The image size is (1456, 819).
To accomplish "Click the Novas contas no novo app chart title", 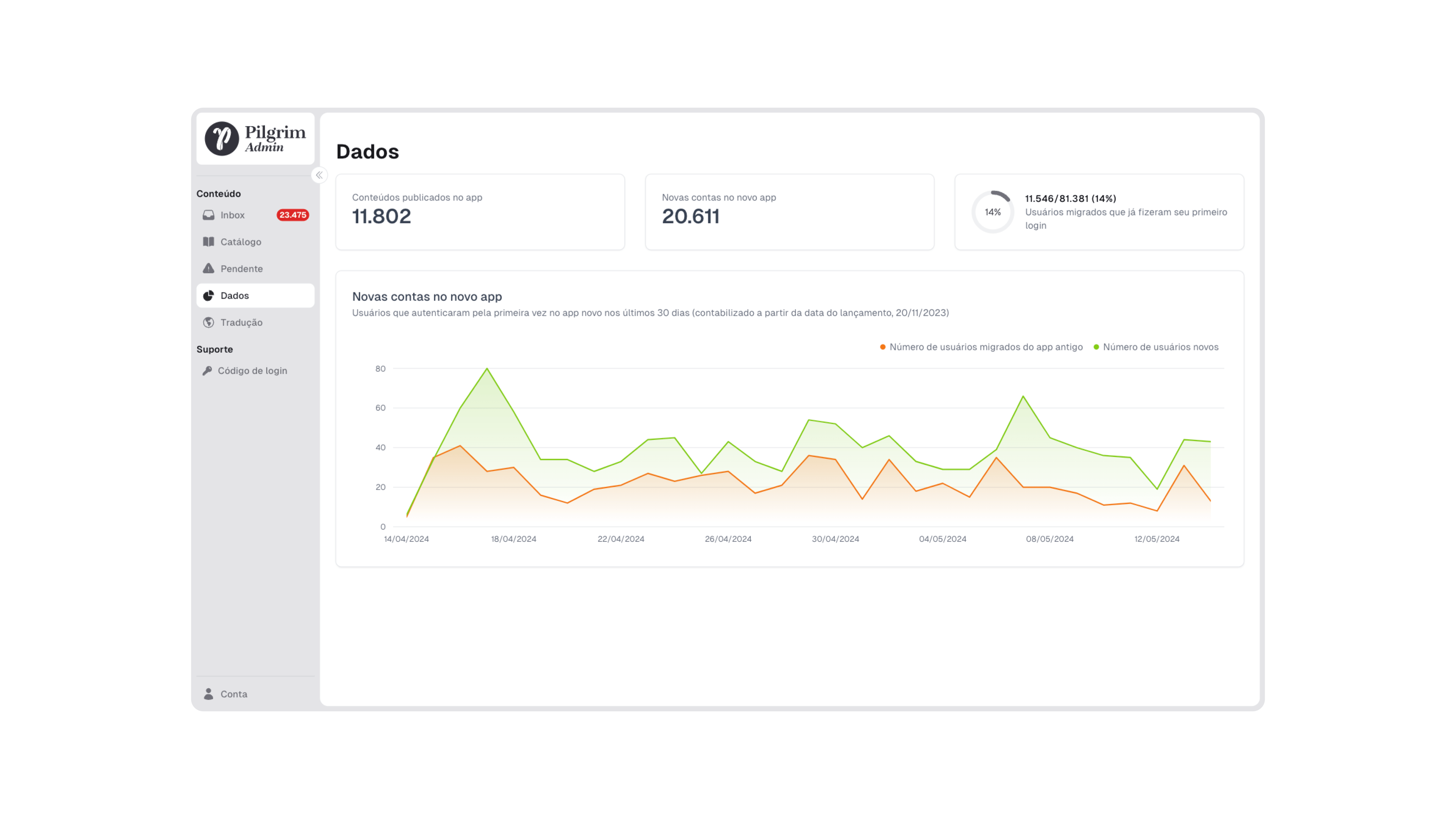I will [427, 297].
